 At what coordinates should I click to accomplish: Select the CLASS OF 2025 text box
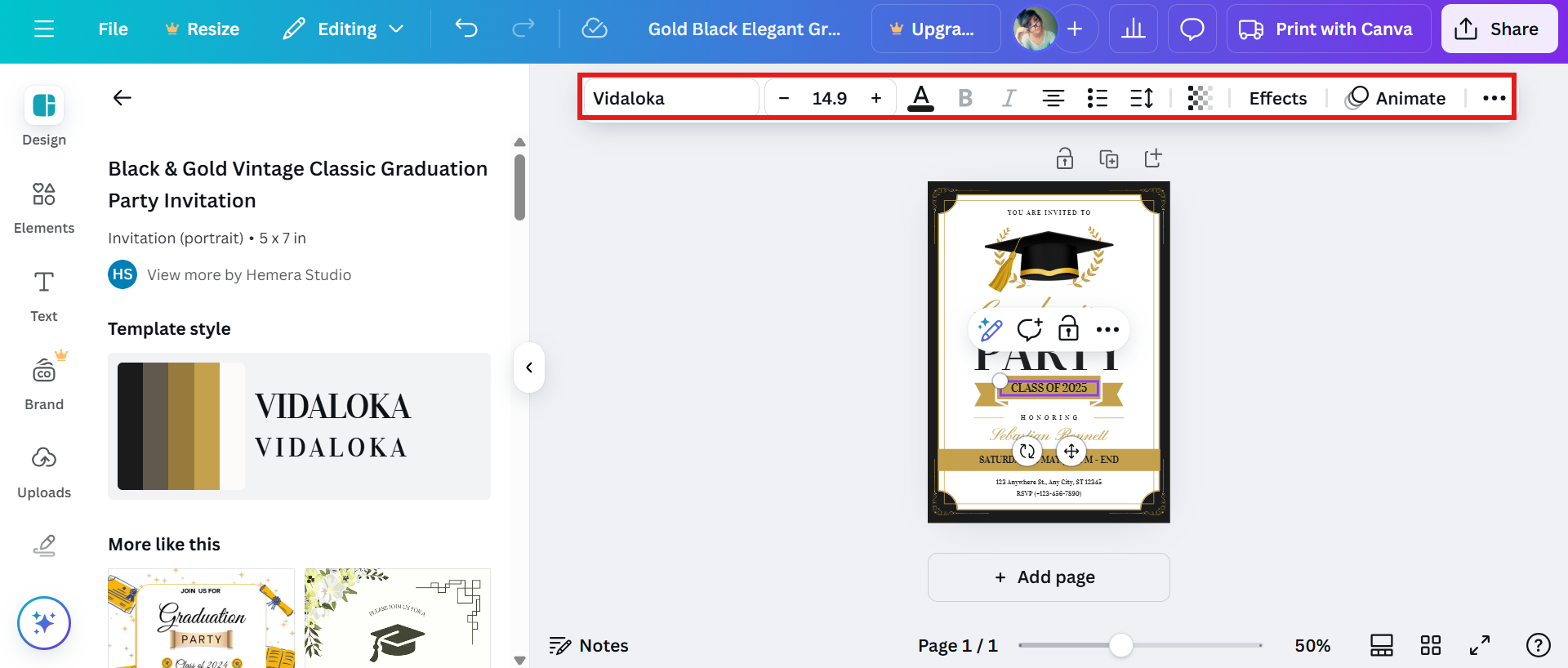[1049, 388]
